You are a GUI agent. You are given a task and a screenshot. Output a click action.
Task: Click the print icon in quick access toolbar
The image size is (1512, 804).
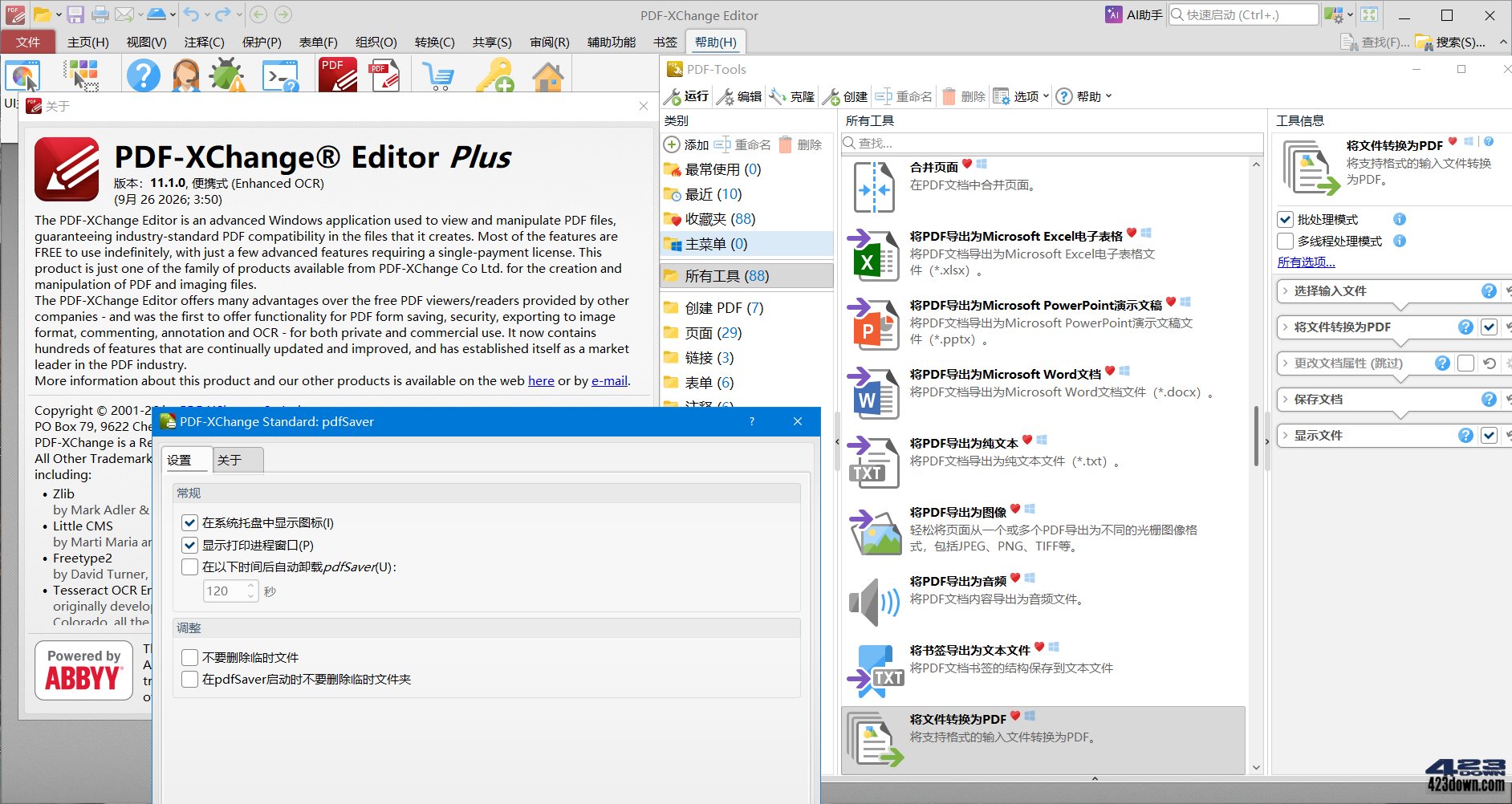(100, 14)
